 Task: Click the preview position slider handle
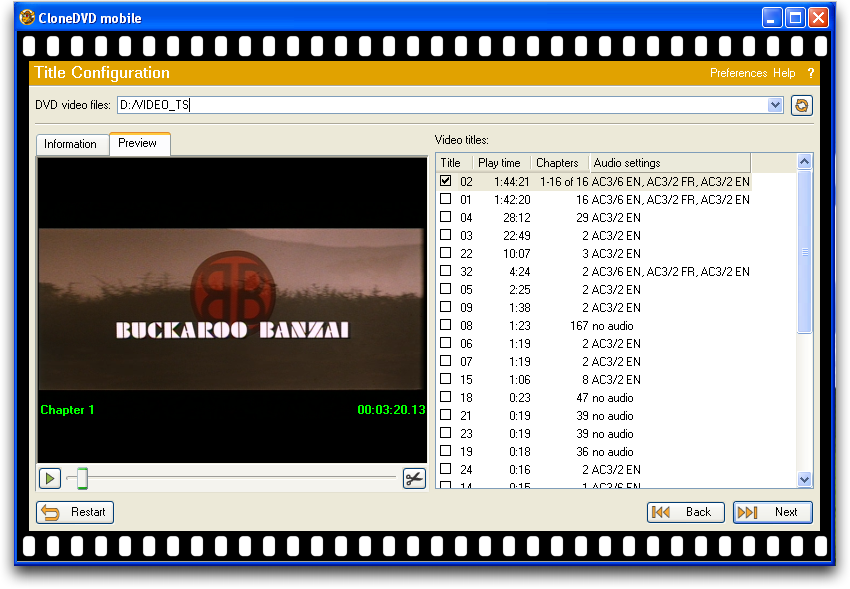point(82,479)
